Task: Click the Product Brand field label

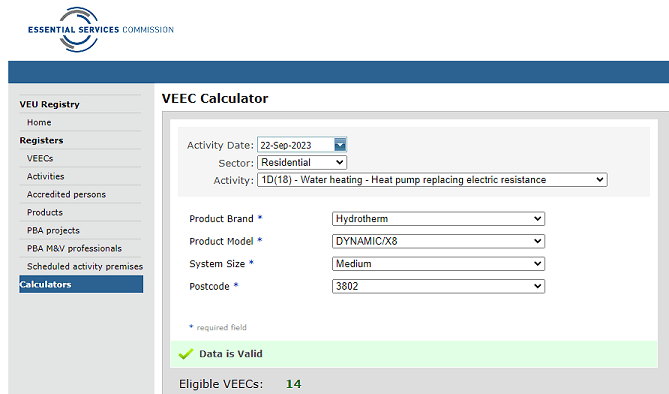Action: [x=221, y=219]
